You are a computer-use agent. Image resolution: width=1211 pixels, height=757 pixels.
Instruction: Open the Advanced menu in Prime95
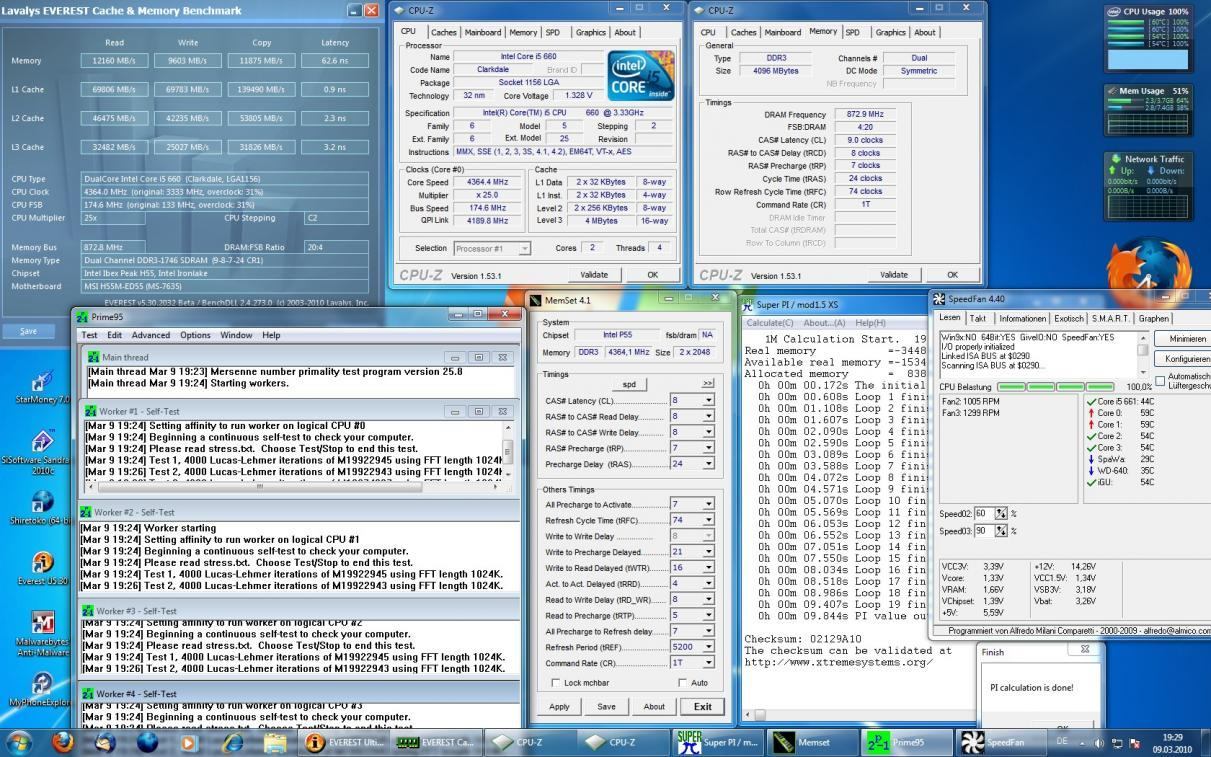151,335
